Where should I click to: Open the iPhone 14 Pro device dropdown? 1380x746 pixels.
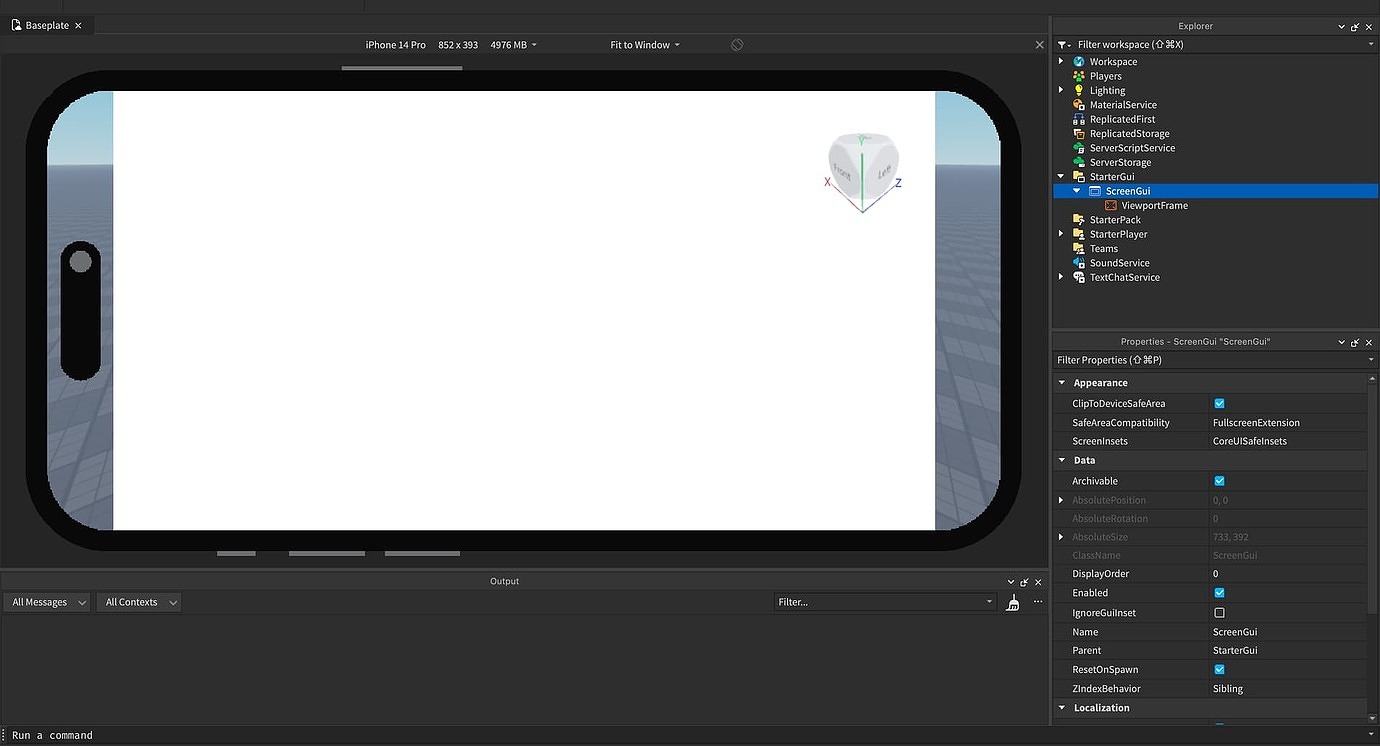coord(395,44)
